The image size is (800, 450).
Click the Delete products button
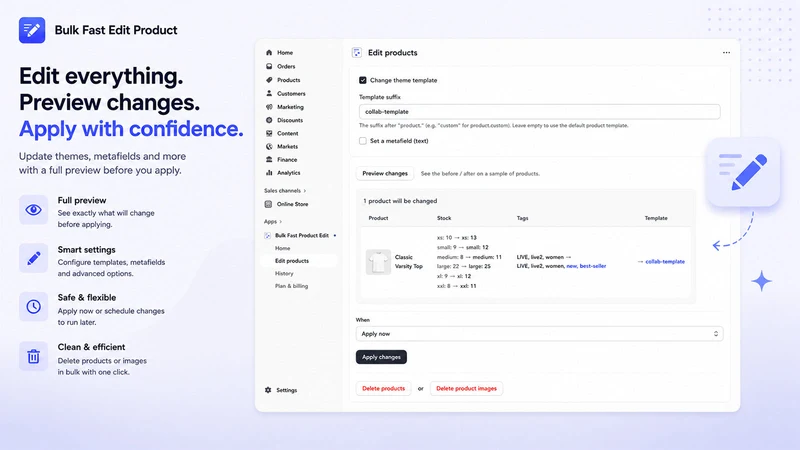point(383,389)
